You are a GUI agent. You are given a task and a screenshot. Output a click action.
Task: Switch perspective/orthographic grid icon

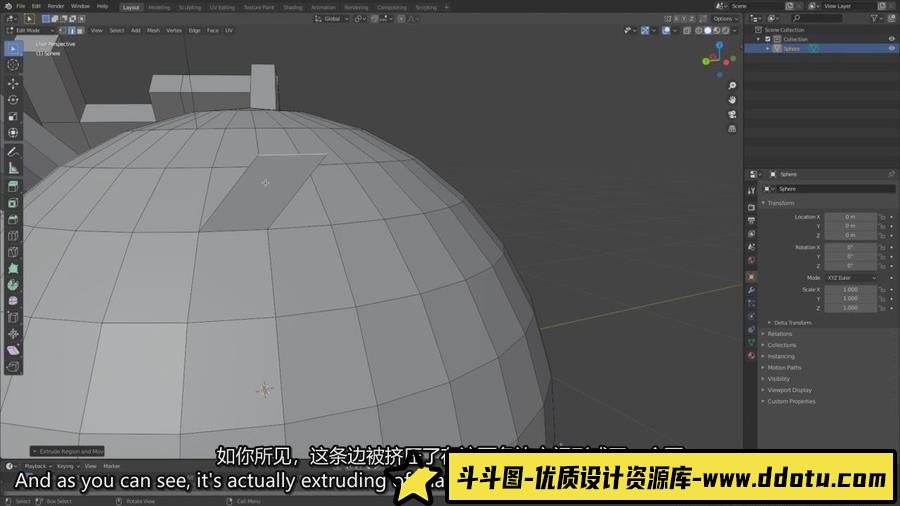(x=732, y=129)
